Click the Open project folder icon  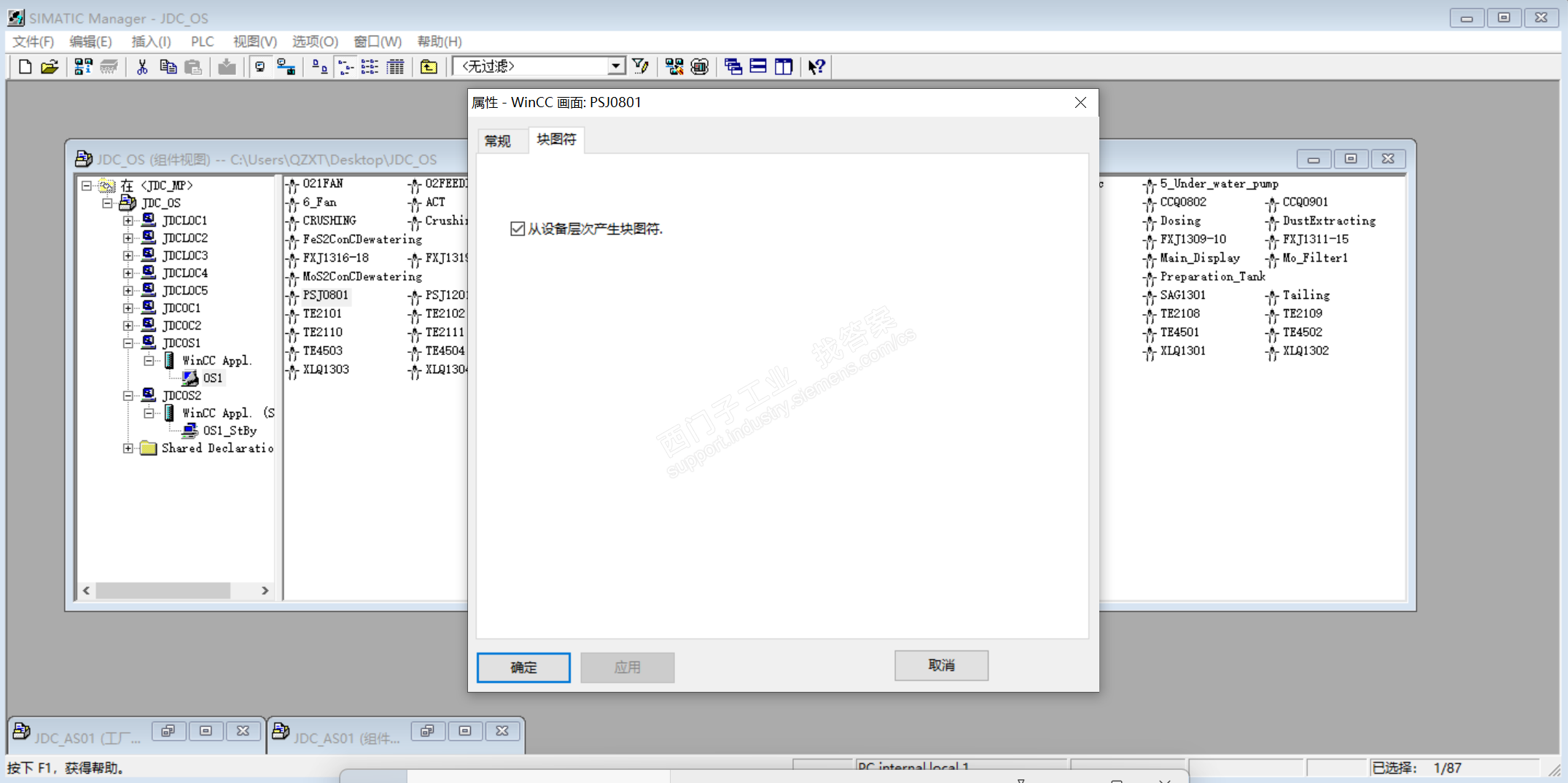50,67
